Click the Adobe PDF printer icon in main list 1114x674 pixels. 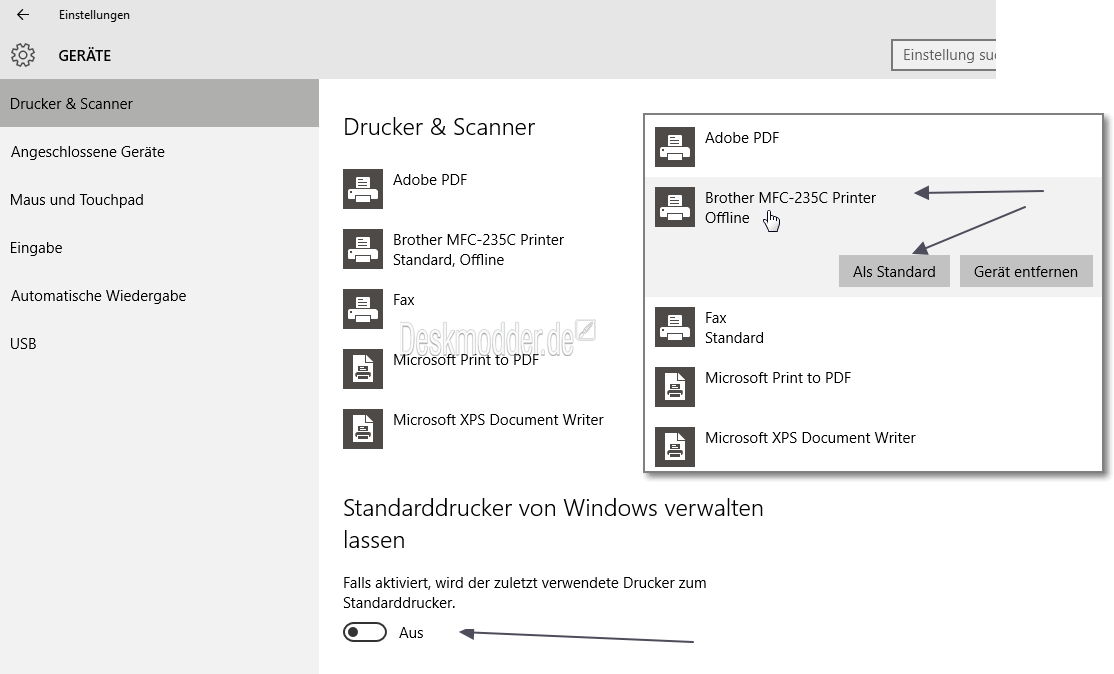pos(362,189)
